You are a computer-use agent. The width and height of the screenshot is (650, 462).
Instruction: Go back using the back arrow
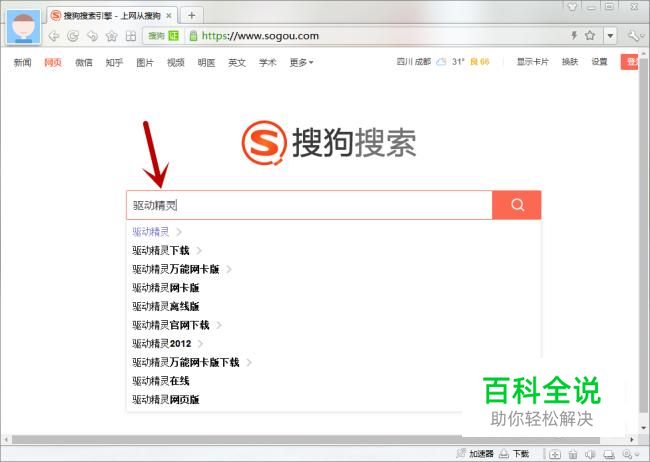coord(54,36)
